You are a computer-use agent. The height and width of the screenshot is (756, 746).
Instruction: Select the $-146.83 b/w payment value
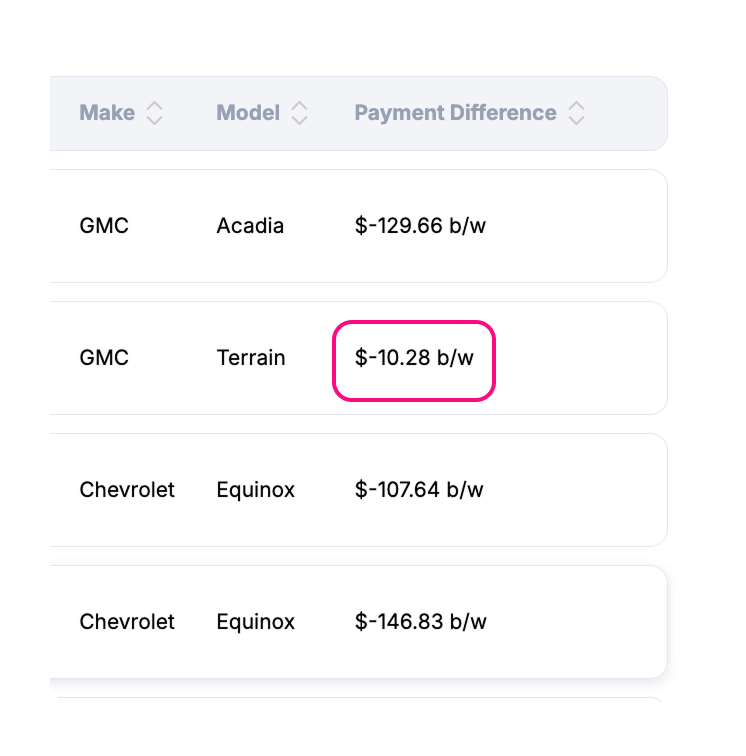420,622
